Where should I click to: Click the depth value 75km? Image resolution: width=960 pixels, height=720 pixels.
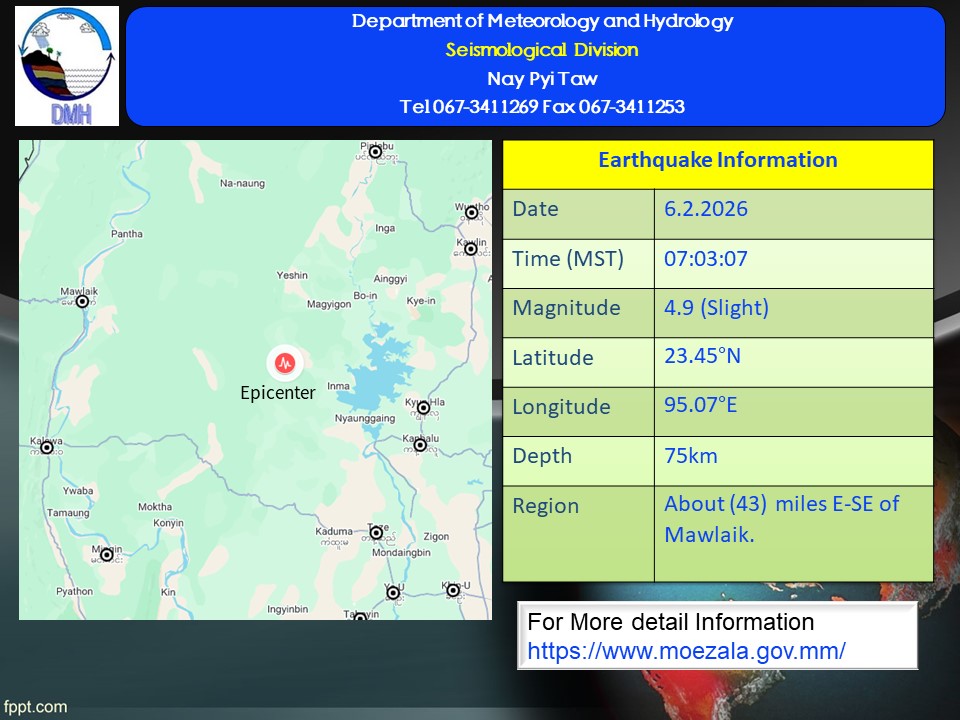click(x=691, y=456)
